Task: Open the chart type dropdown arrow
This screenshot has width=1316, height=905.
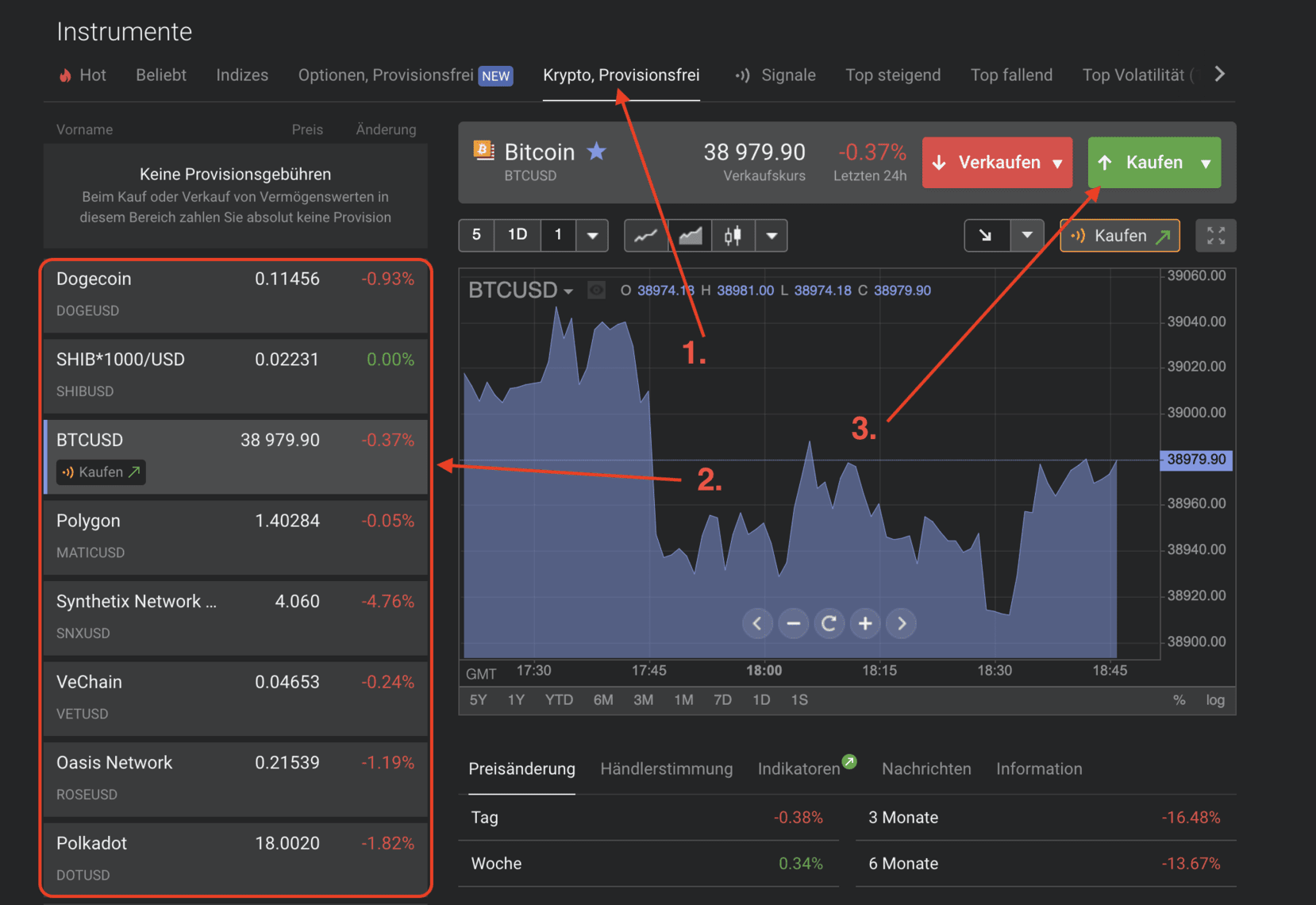Action: [x=771, y=236]
